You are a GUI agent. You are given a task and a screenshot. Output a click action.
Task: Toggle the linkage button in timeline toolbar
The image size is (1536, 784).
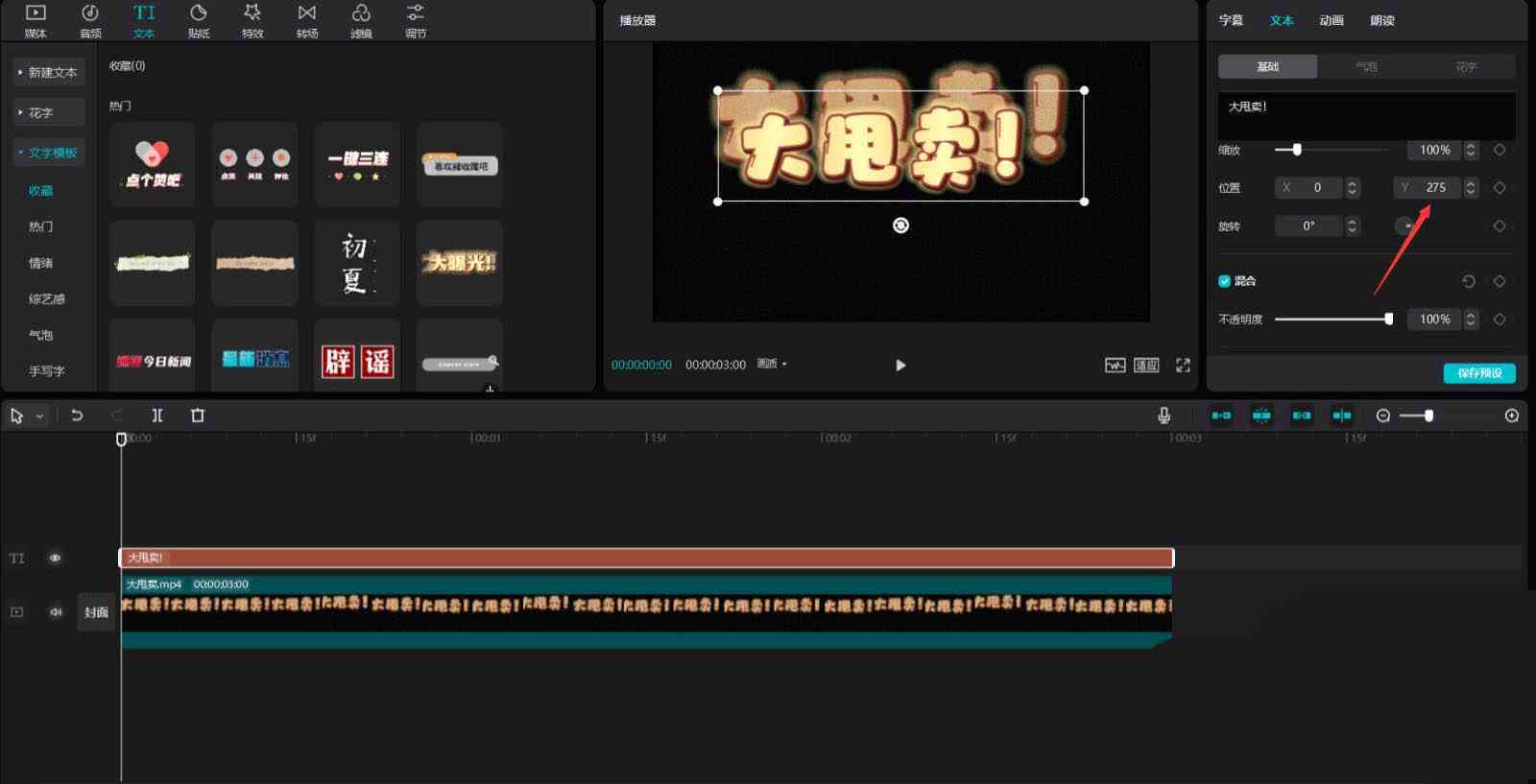coord(1302,416)
